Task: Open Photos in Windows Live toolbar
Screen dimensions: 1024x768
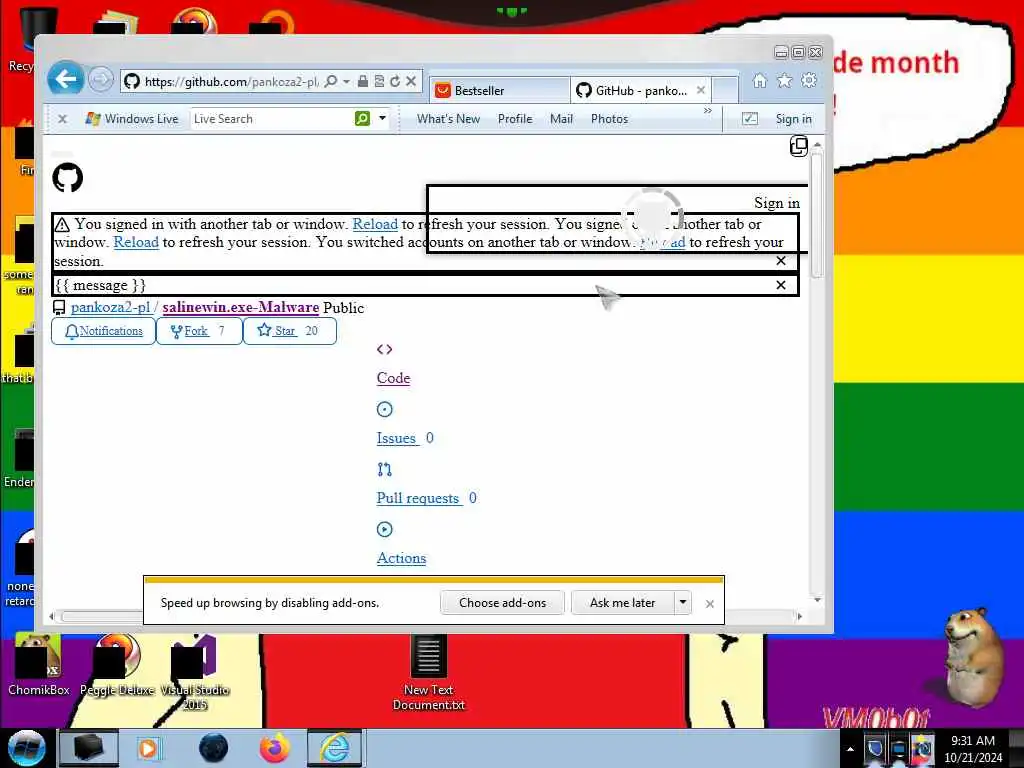Action: coord(609,119)
